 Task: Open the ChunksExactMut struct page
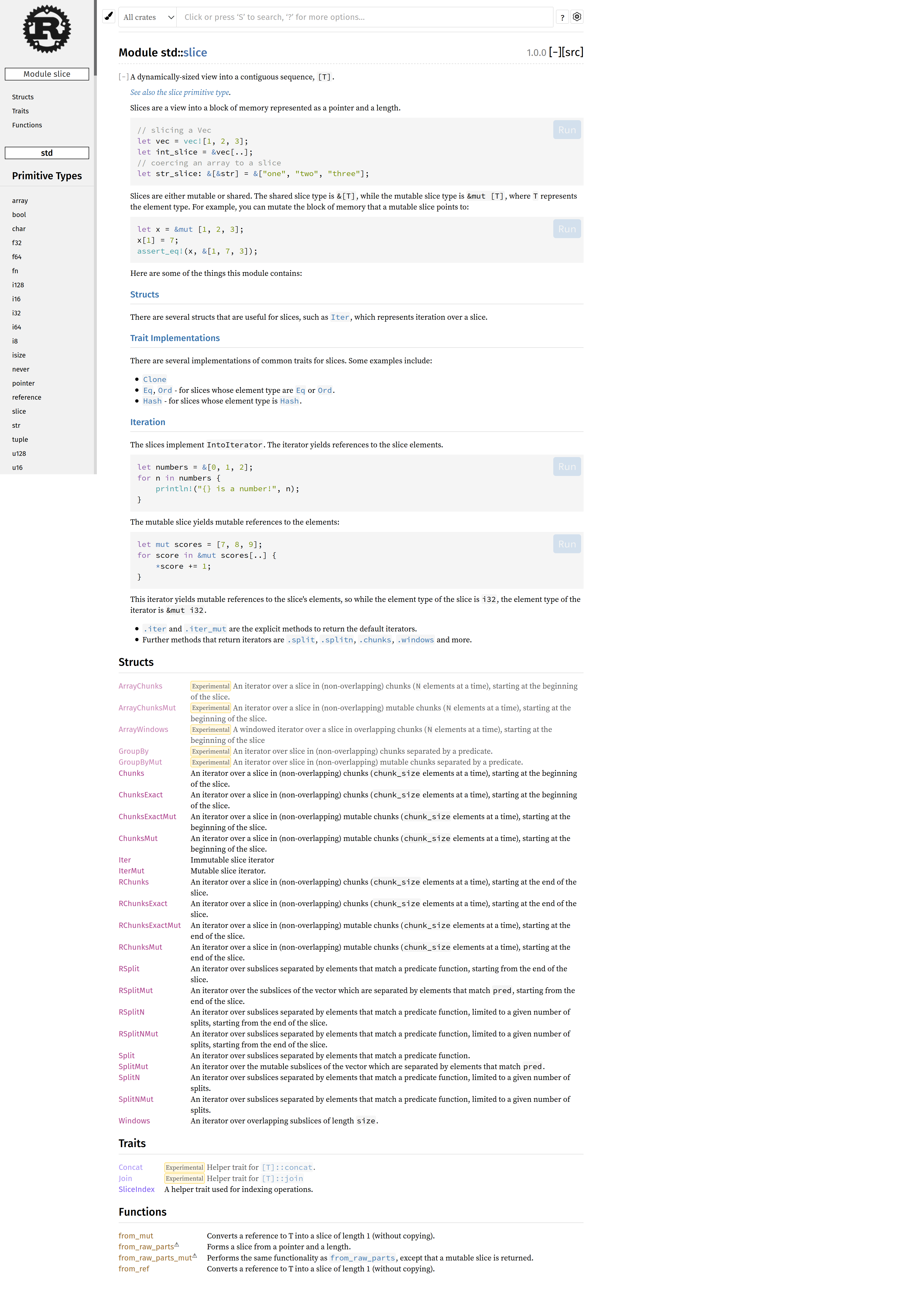point(147,816)
